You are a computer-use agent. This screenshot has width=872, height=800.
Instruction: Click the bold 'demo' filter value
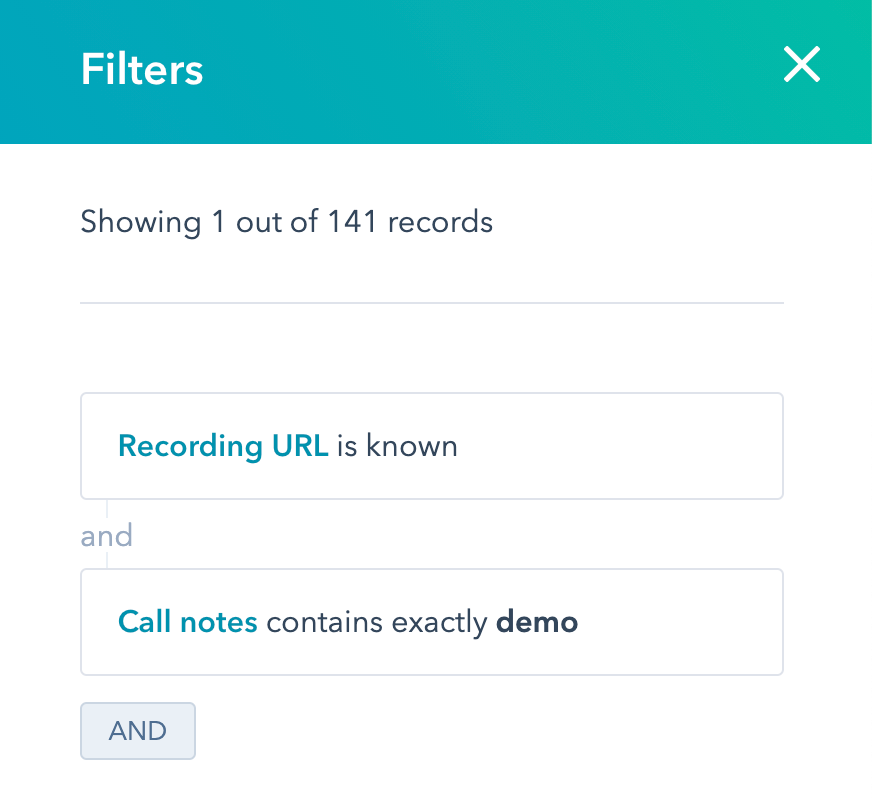point(537,622)
